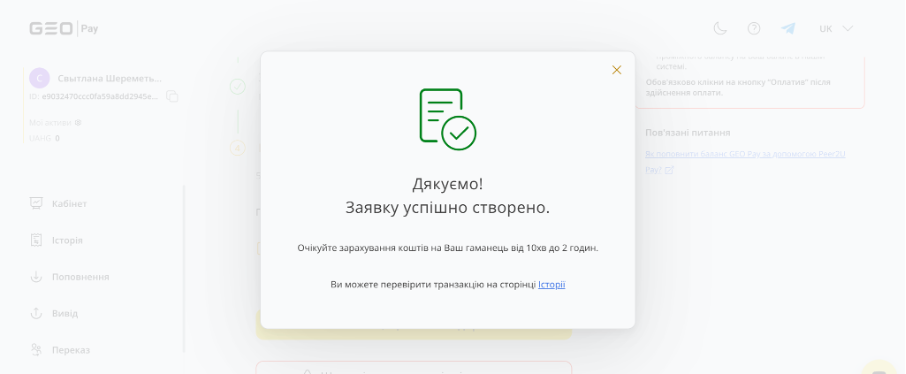Viewport: 906px width, 374px height.
Task: Open the Peer2U Pay help question link
Action: pos(745,161)
